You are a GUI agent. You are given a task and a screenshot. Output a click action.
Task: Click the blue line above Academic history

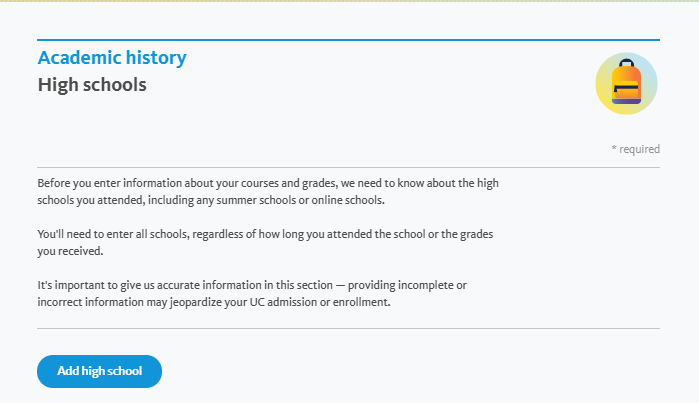pos(348,40)
